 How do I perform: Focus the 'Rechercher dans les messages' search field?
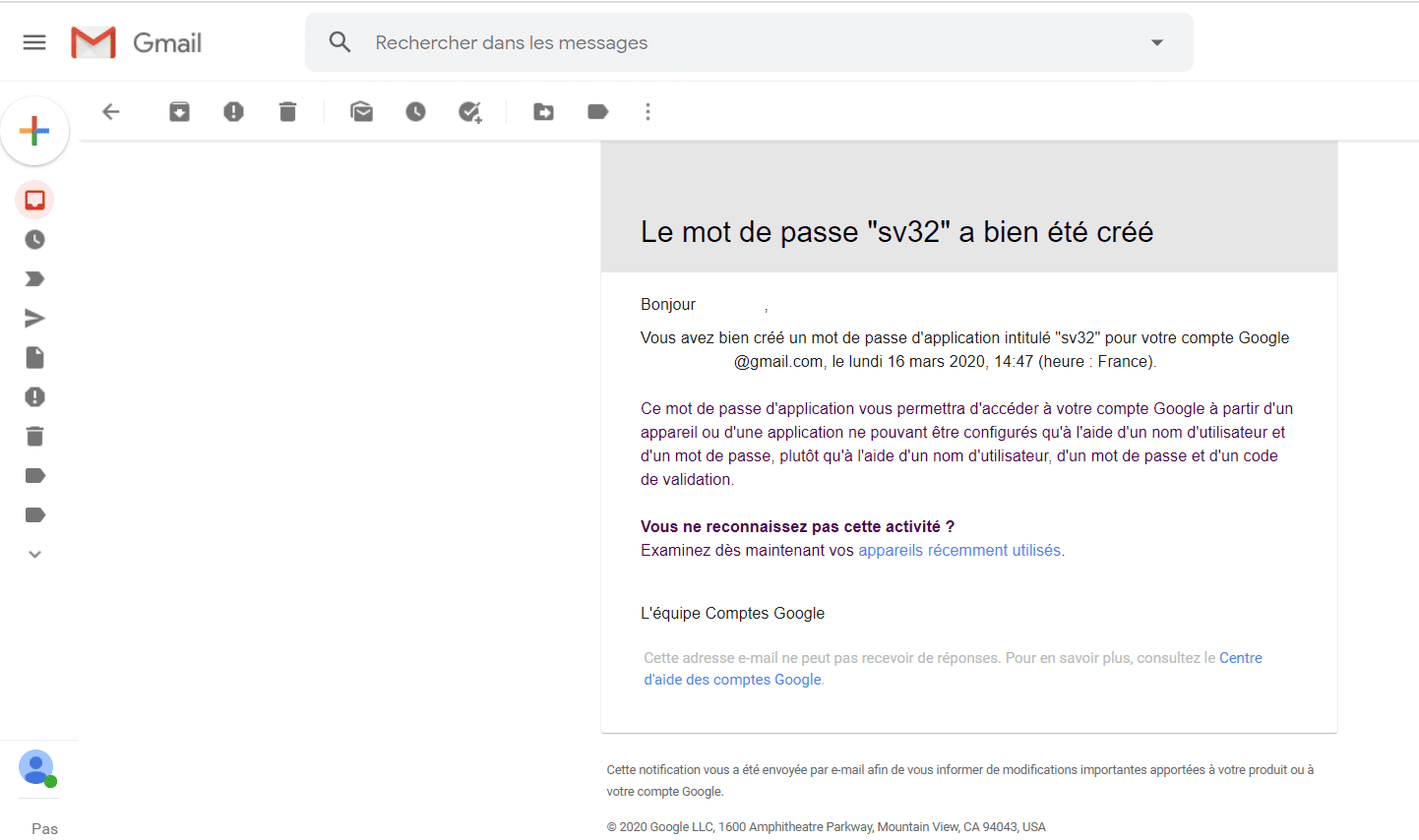748,42
